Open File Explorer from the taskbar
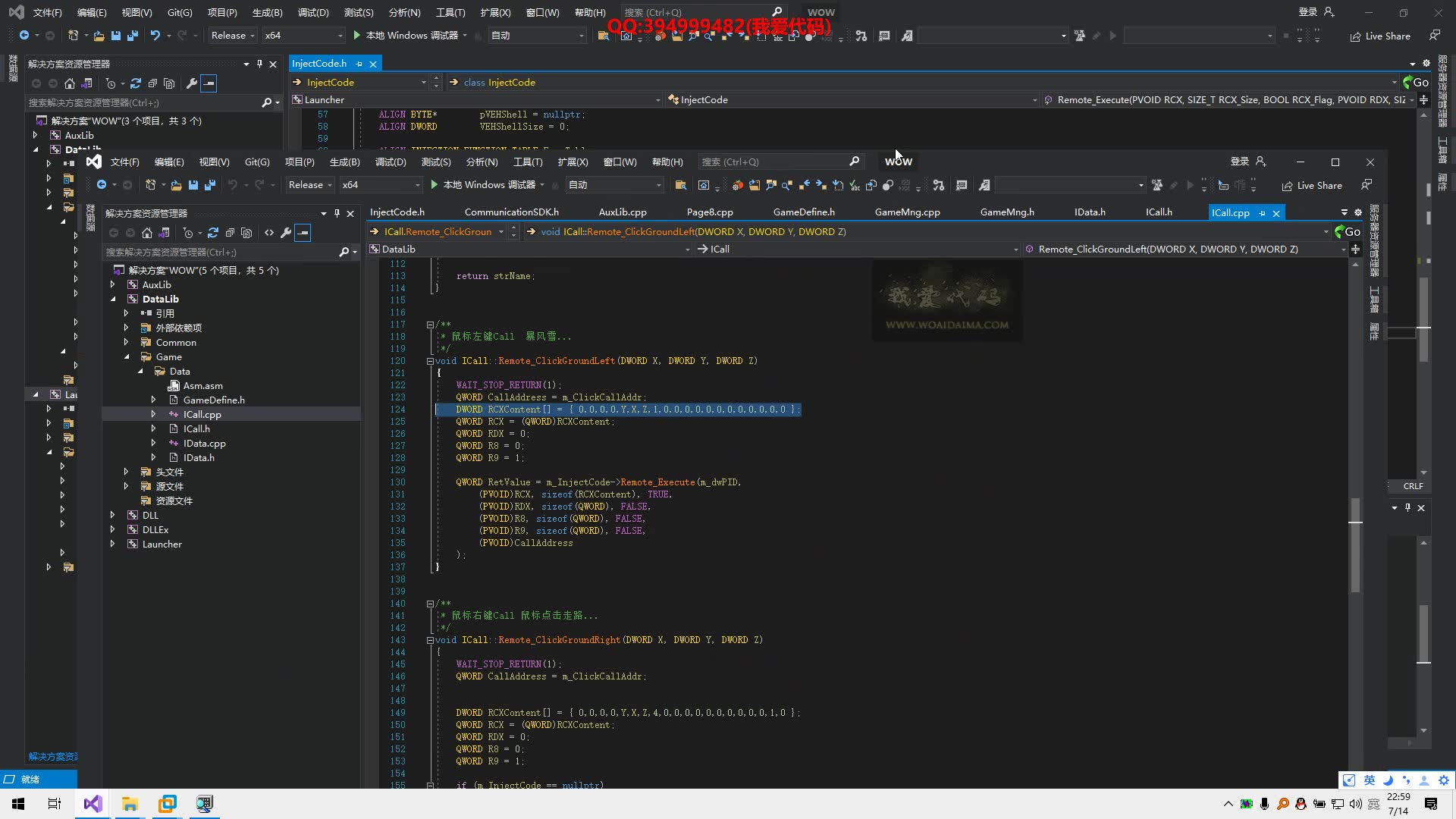Image resolution: width=1456 pixels, height=819 pixels. point(130,804)
